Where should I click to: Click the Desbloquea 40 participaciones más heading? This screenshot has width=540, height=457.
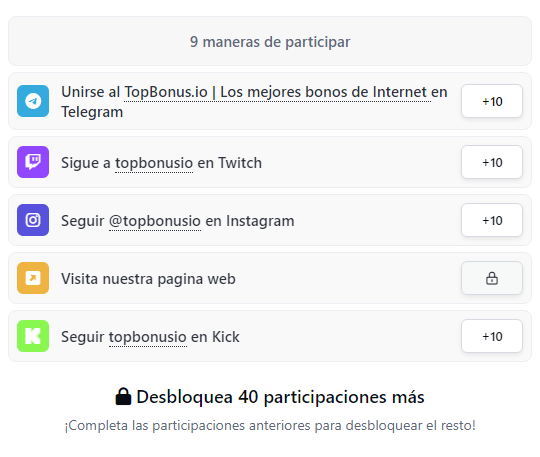pyautogui.click(x=280, y=397)
